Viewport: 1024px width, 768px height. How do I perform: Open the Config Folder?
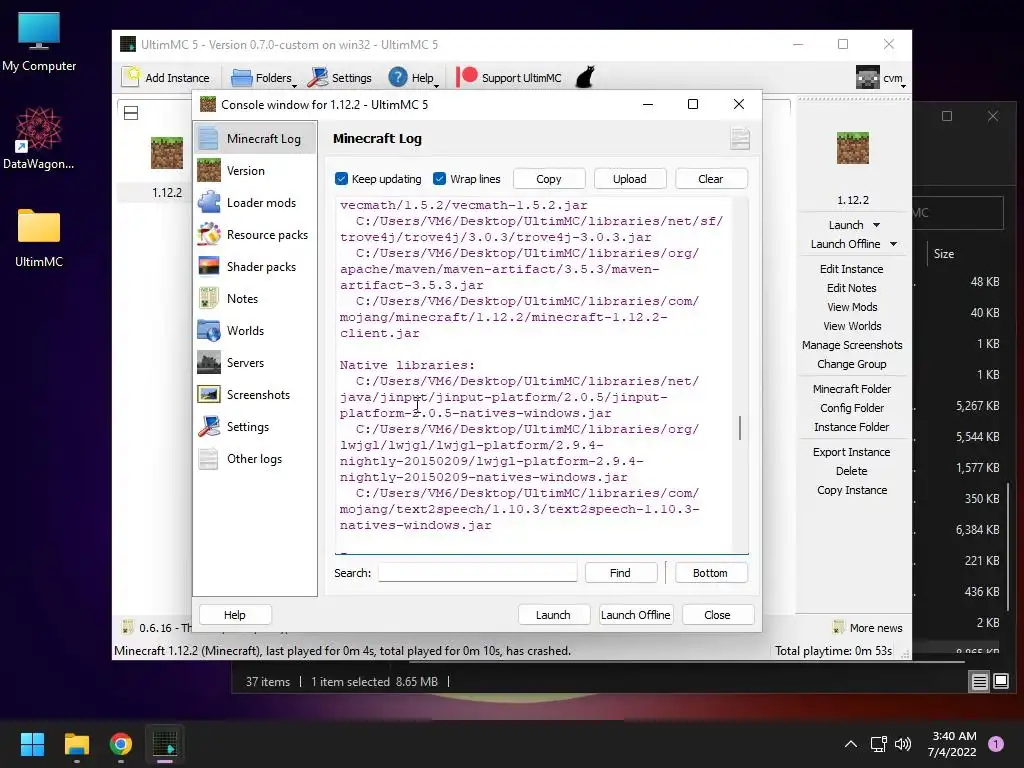[x=852, y=408]
